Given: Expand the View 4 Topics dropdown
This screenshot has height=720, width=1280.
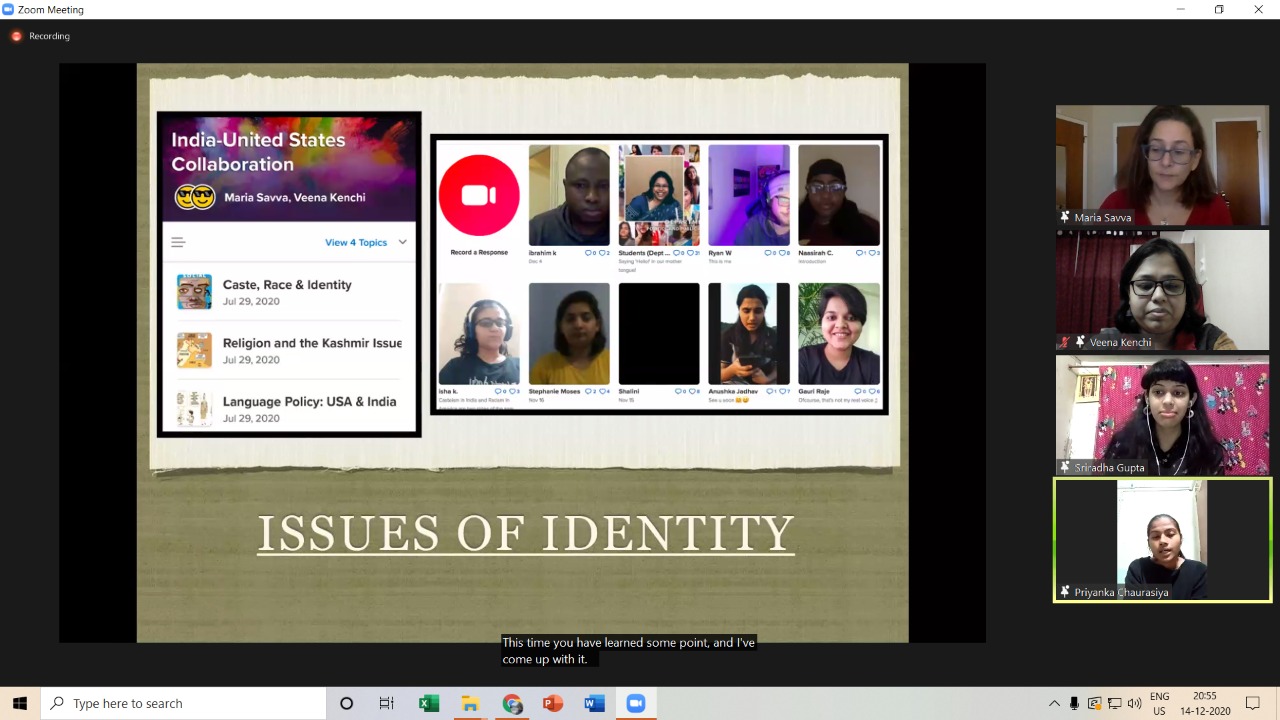Looking at the screenshot, I should tap(366, 242).
